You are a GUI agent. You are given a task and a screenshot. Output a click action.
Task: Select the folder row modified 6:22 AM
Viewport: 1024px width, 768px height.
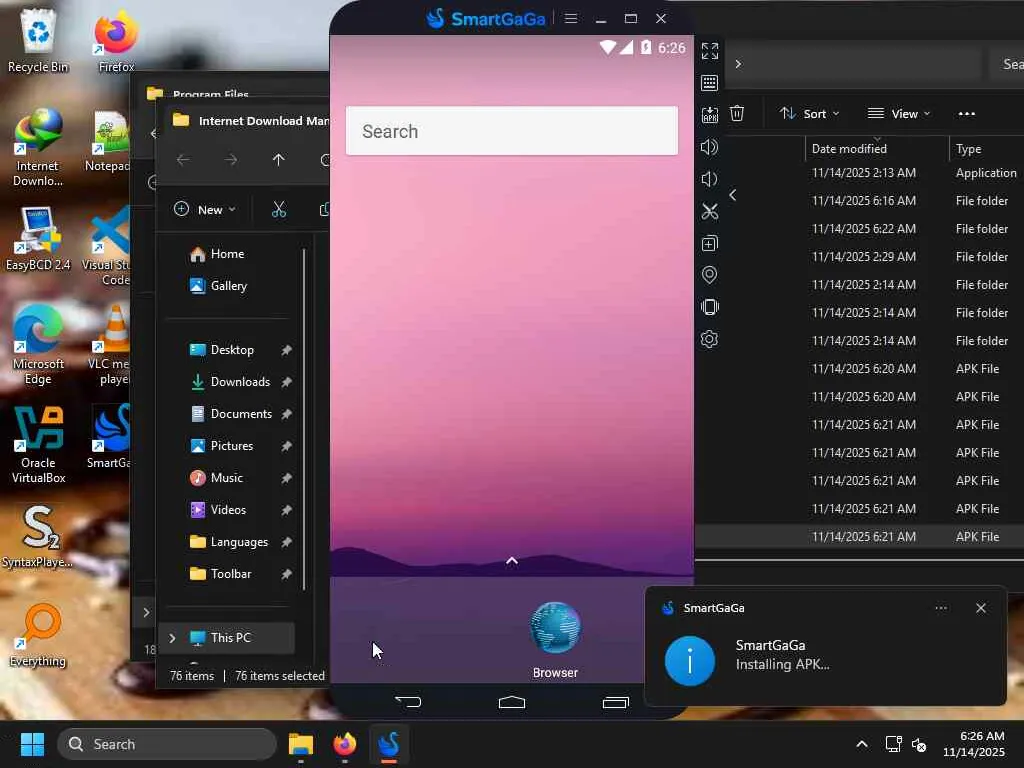click(864, 229)
